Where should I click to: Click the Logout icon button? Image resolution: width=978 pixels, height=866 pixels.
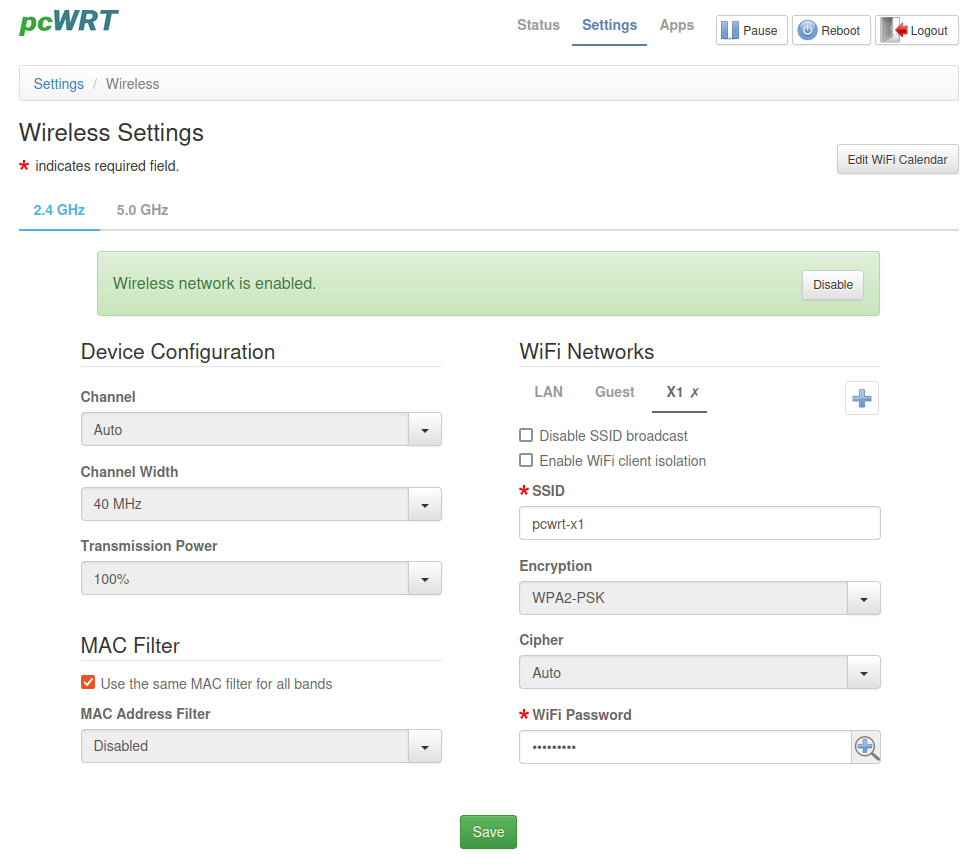[916, 30]
